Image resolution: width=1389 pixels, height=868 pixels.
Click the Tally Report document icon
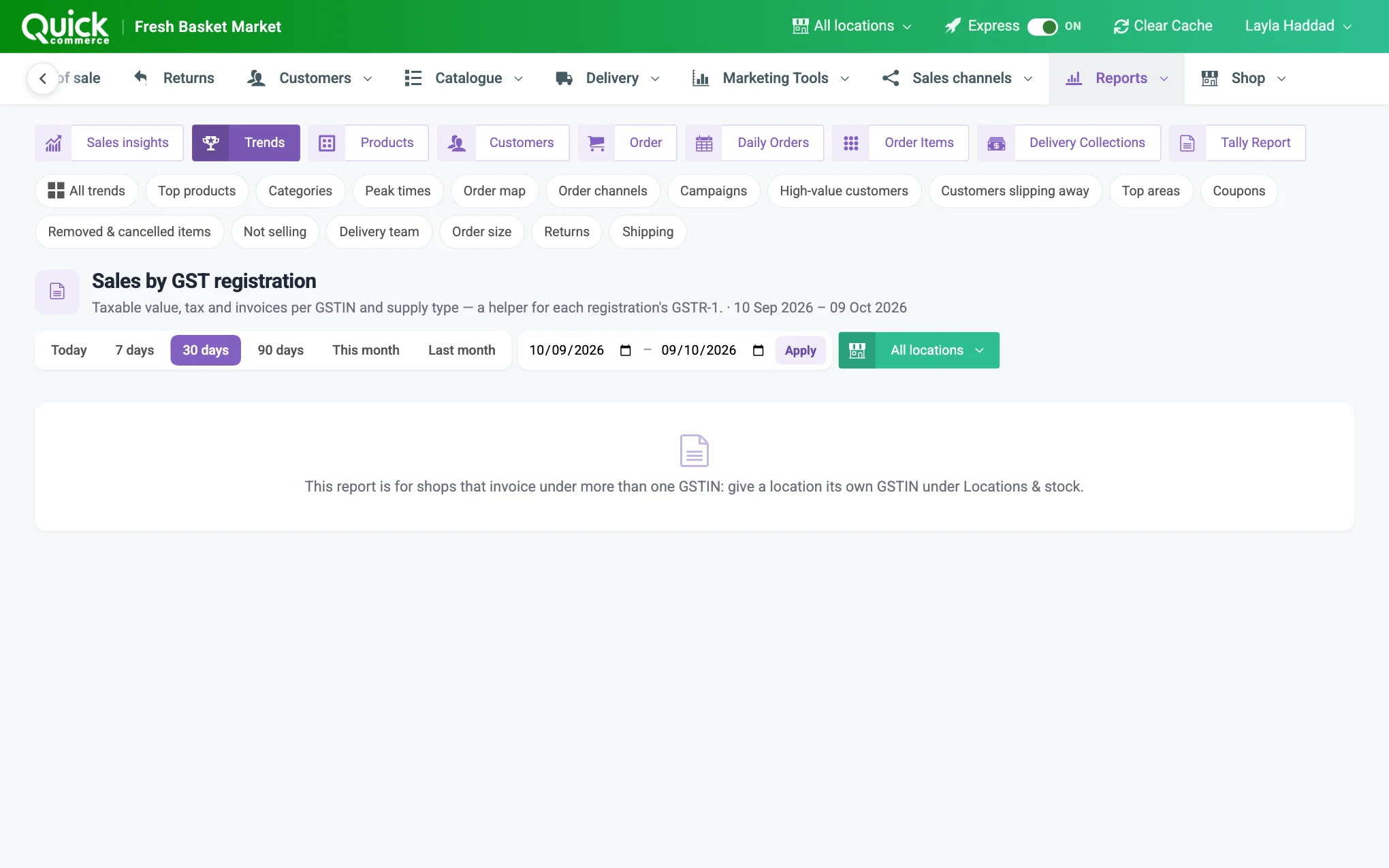coord(1187,143)
